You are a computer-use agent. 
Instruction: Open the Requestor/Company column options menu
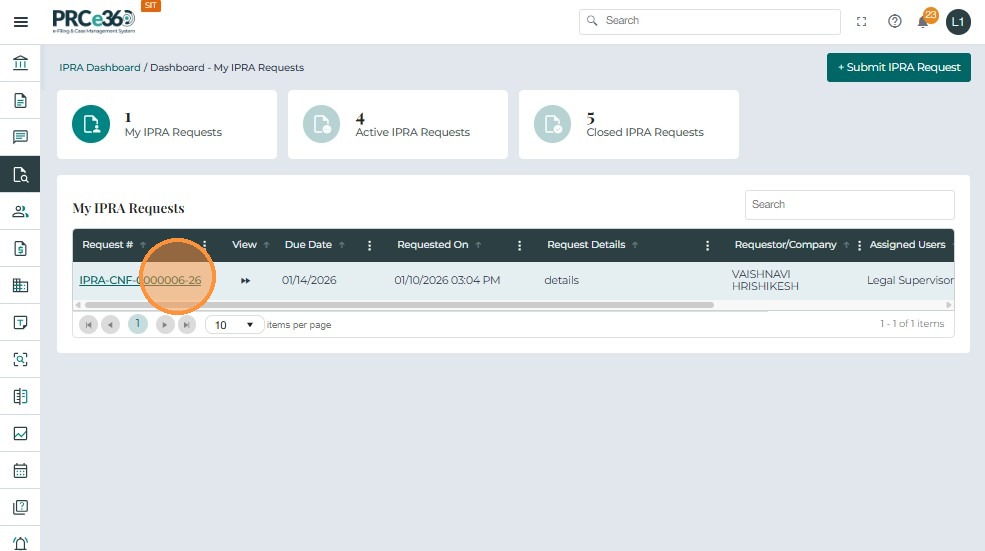859,245
